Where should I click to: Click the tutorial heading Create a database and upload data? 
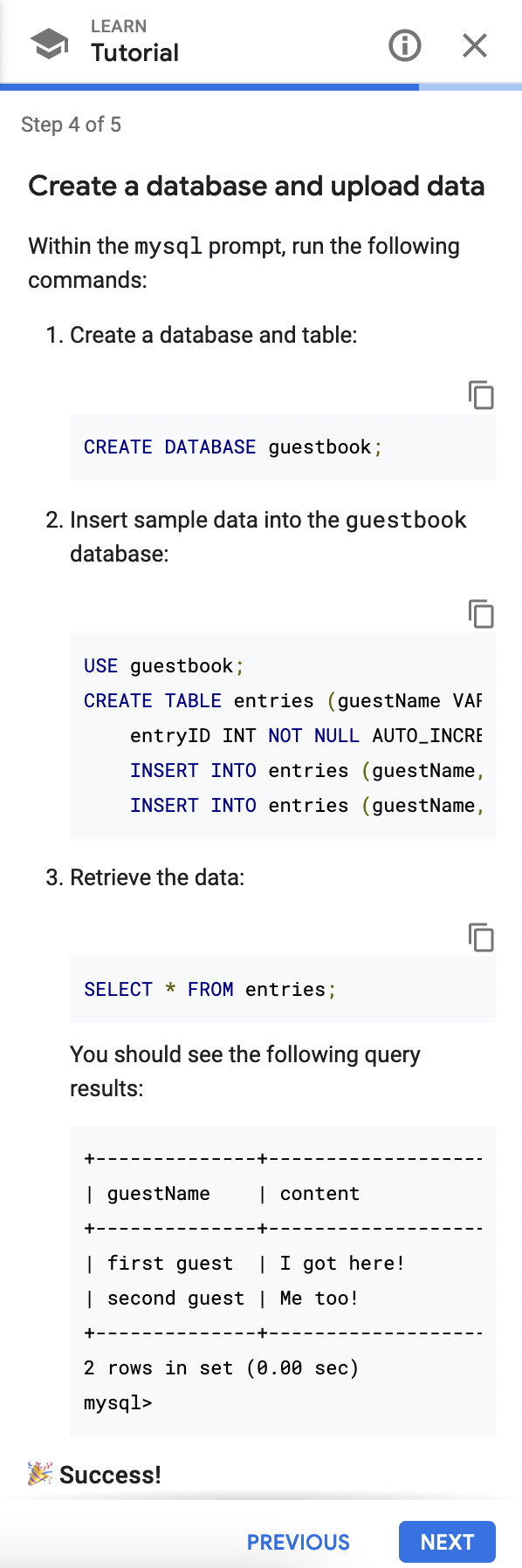point(258,186)
